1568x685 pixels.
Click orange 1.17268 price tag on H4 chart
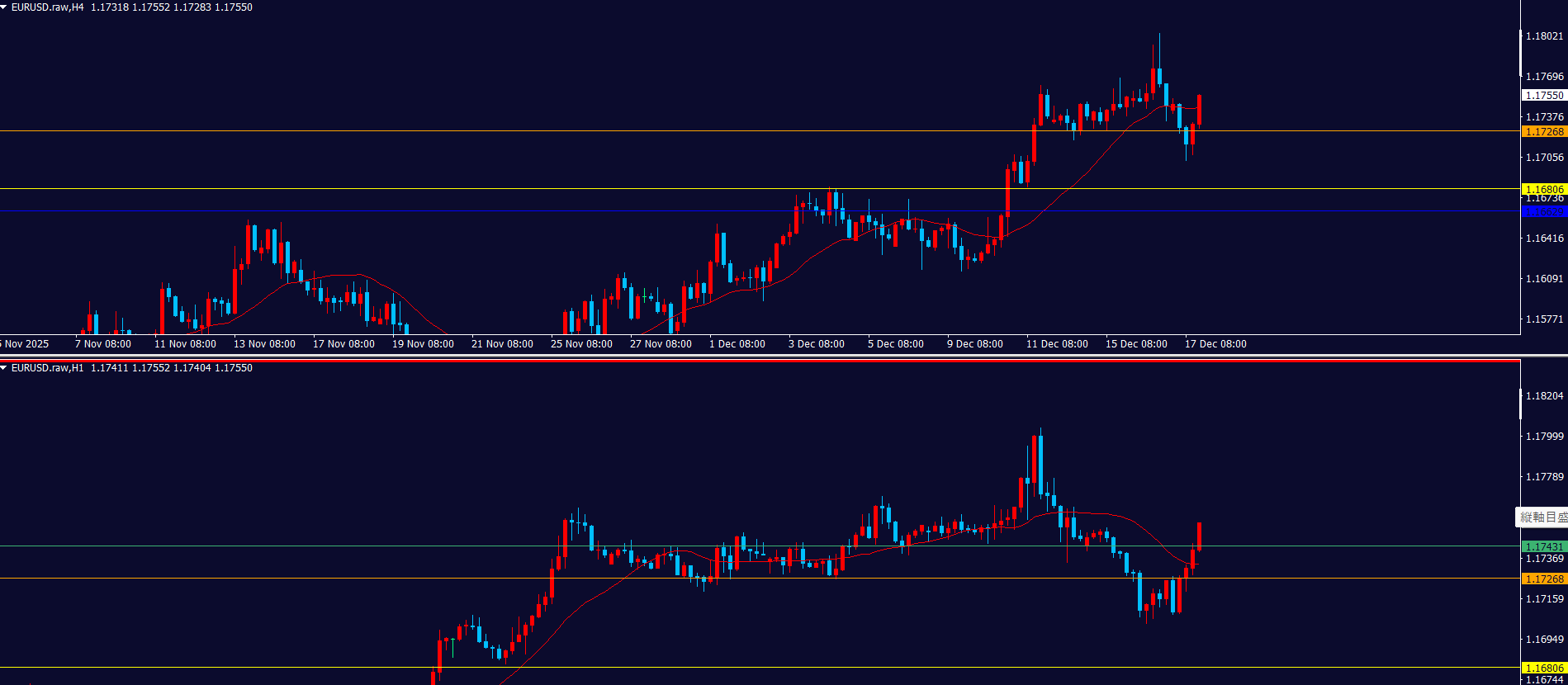(x=1543, y=132)
